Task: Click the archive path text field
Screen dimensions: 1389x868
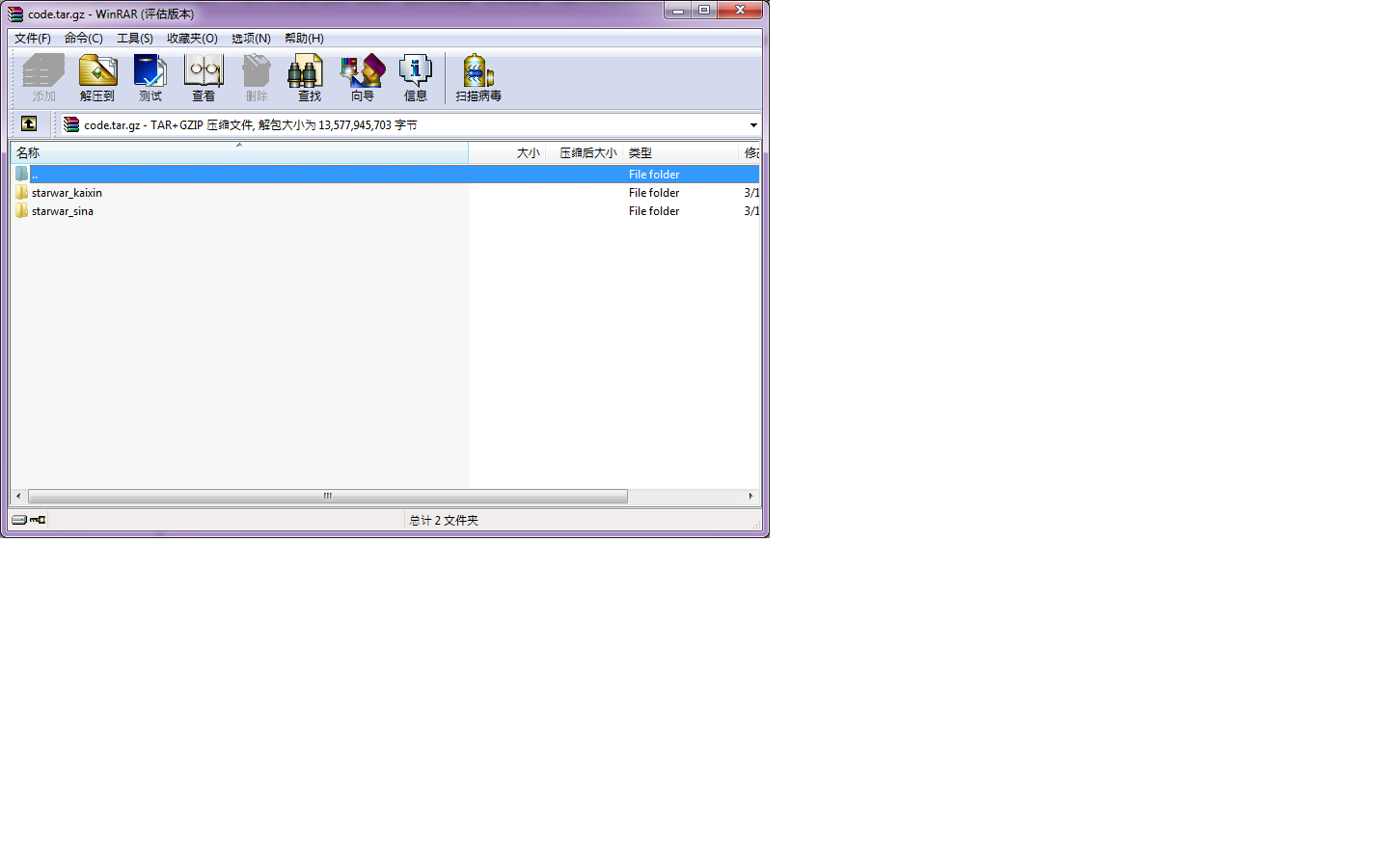Action: click(x=410, y=124)
